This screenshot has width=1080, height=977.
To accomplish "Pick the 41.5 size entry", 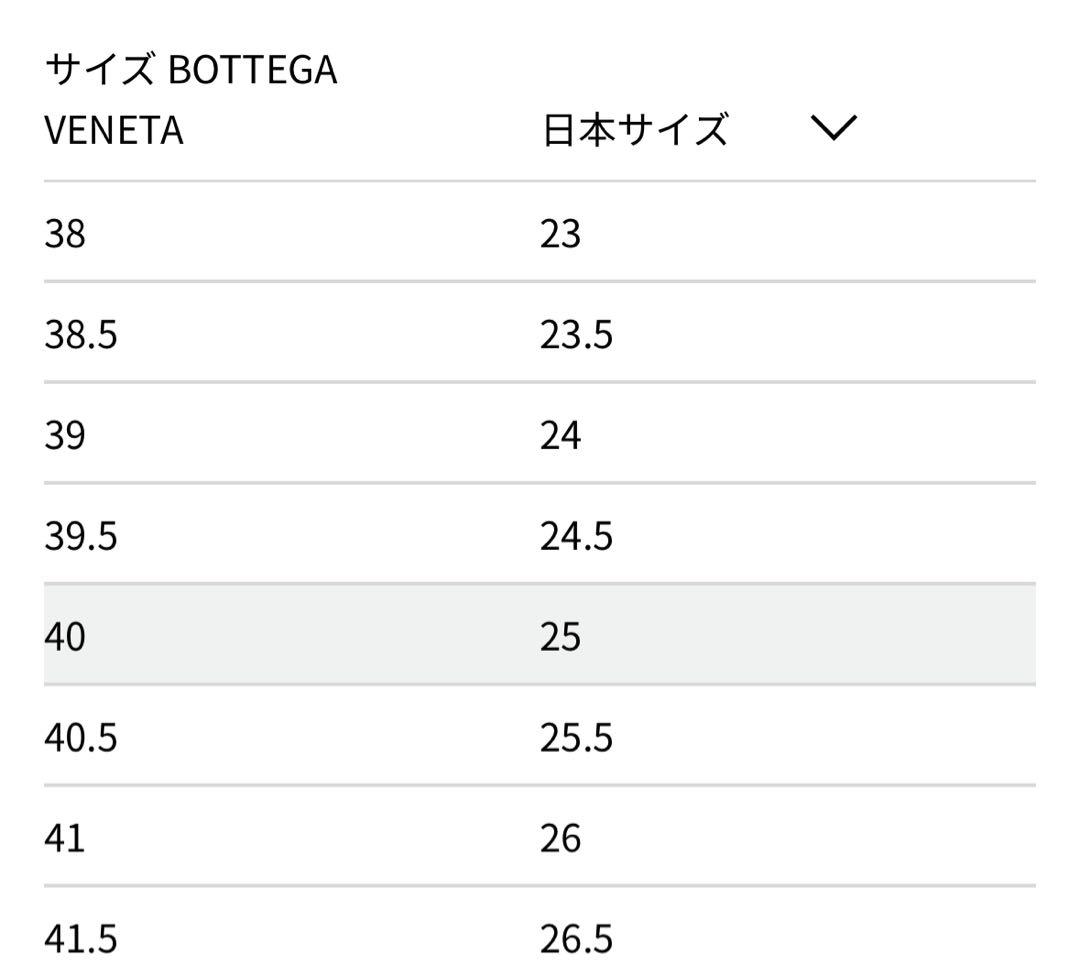I will [x=80, y=938].
